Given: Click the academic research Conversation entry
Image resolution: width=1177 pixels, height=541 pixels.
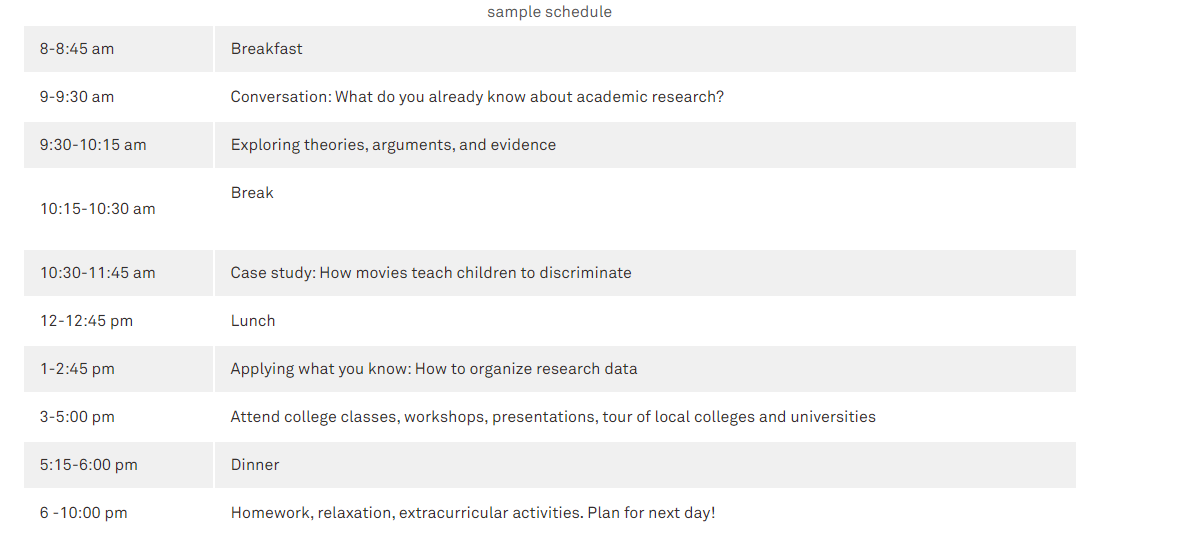Looking at the screenshot, I should (477, 97).
